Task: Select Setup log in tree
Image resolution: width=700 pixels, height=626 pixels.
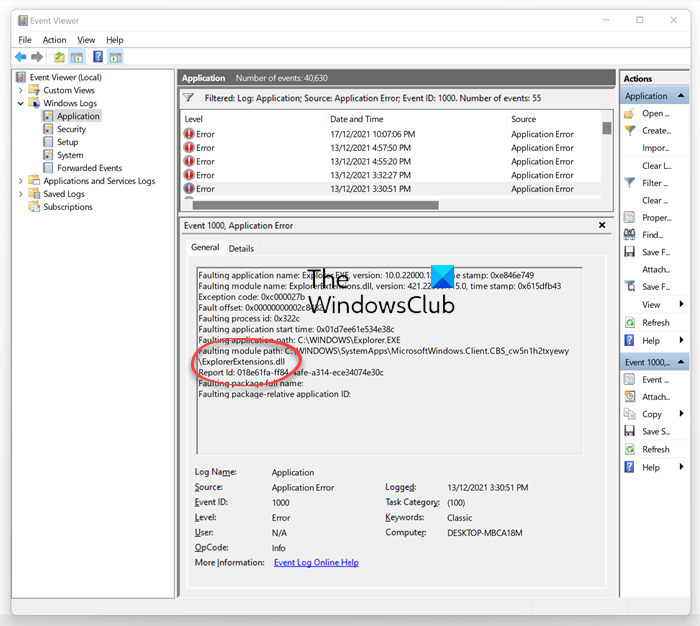Action: tap(67, 142)
